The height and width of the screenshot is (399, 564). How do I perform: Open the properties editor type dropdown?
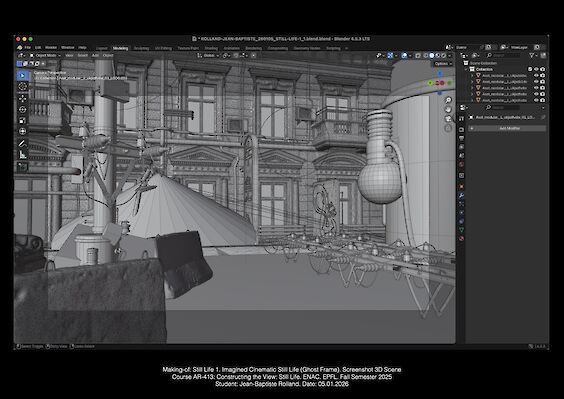[x=464, y=107]
